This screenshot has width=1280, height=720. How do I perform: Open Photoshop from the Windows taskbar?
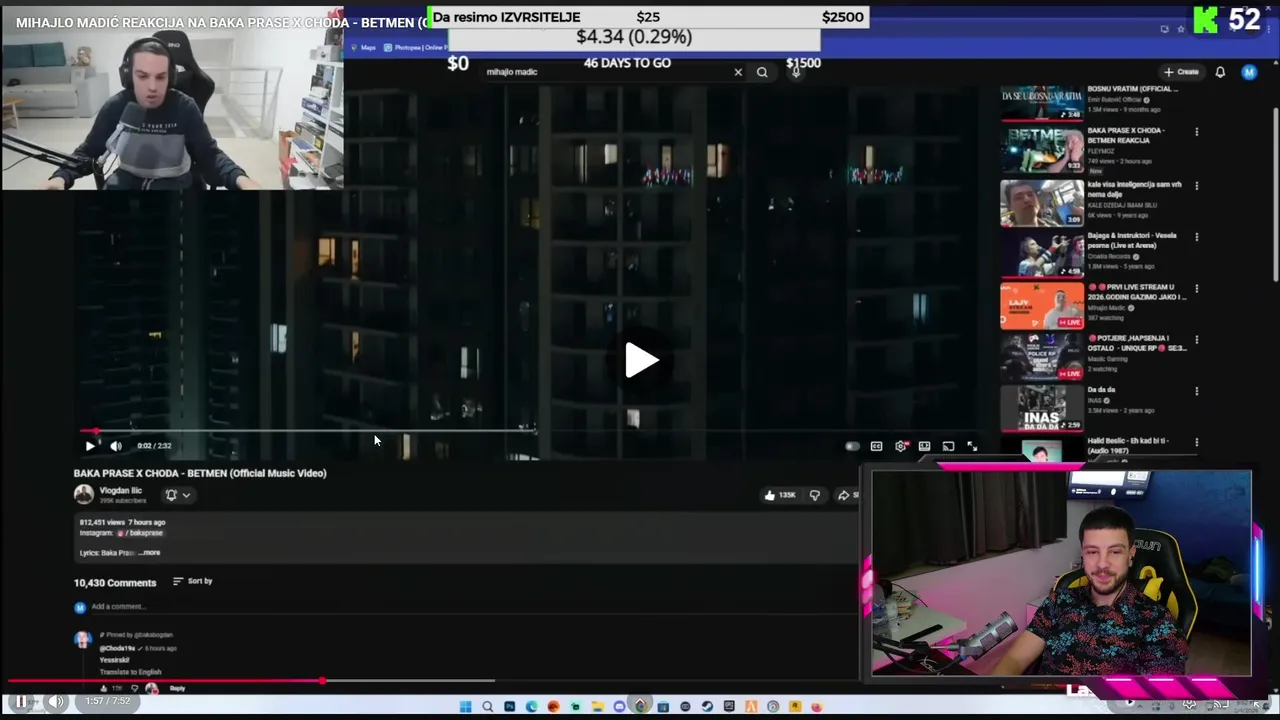(509, 707)
